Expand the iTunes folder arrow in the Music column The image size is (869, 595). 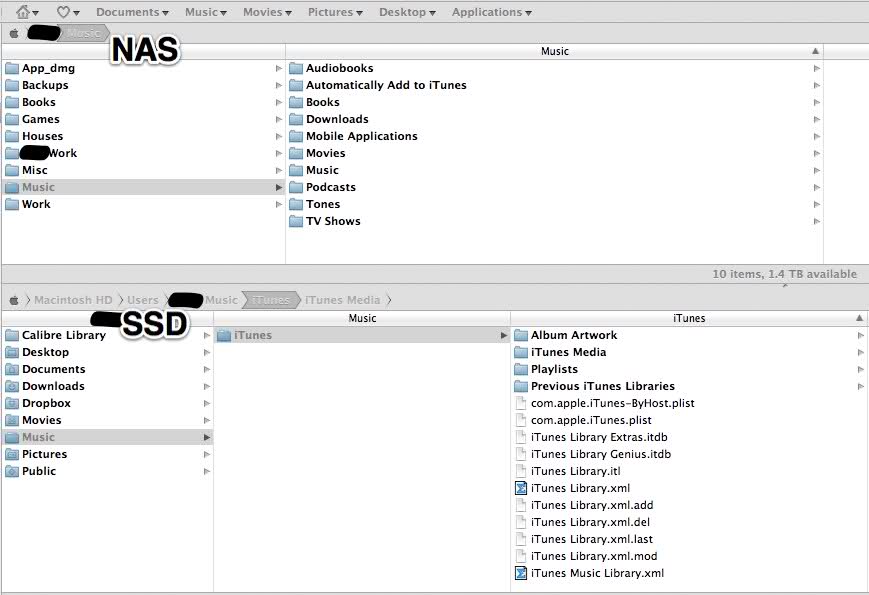(504, 335)
